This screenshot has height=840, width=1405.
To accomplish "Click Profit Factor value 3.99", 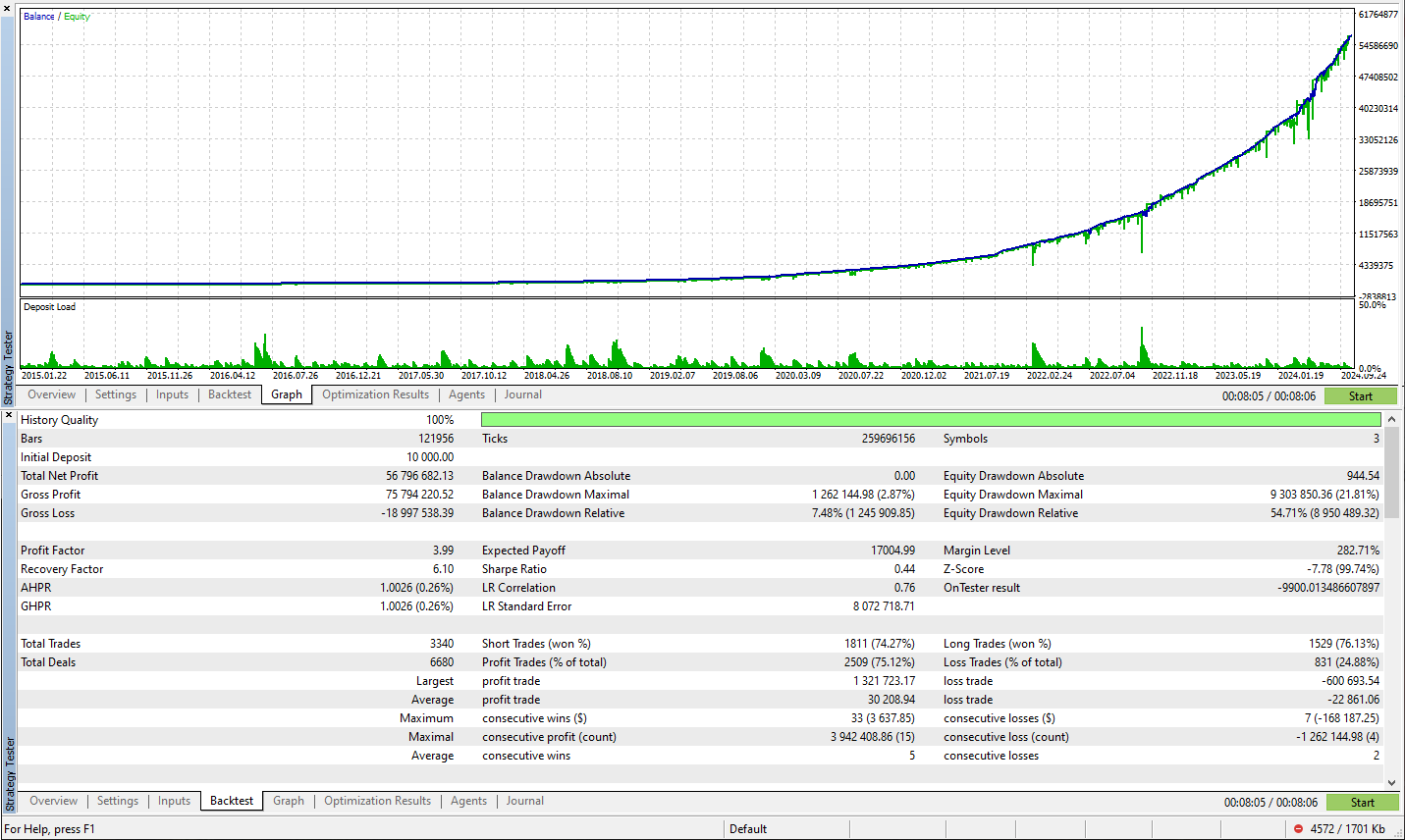I will 443,551.
